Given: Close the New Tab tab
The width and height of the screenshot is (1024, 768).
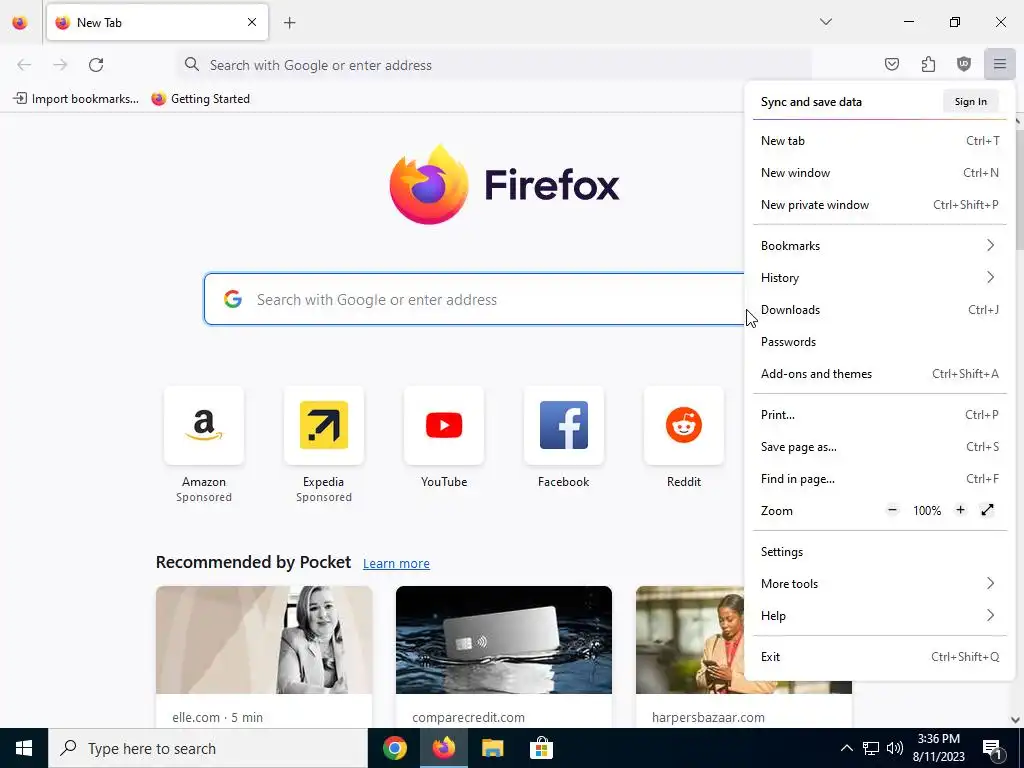Looking at the screenshot, I should pyautogui.click(x=251, y=22).
